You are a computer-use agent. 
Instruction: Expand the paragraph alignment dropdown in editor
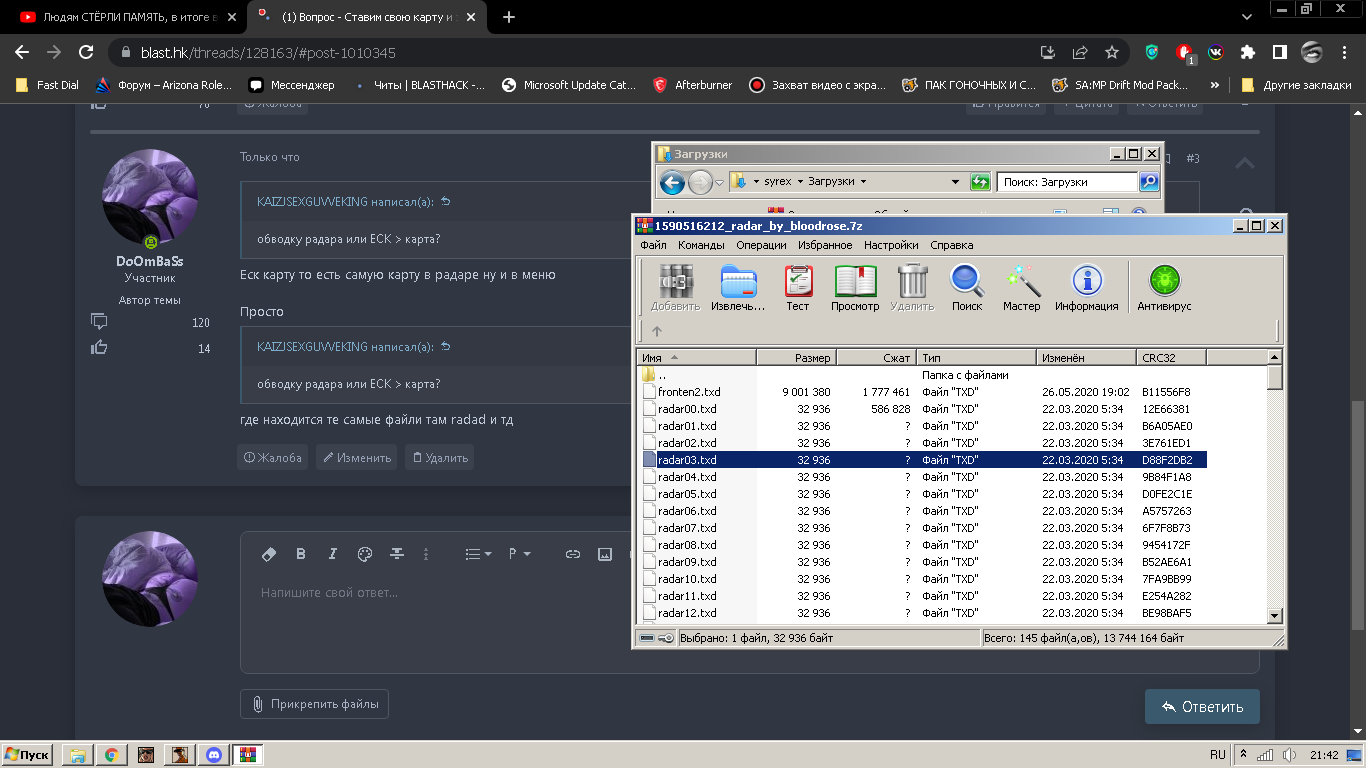520,554
